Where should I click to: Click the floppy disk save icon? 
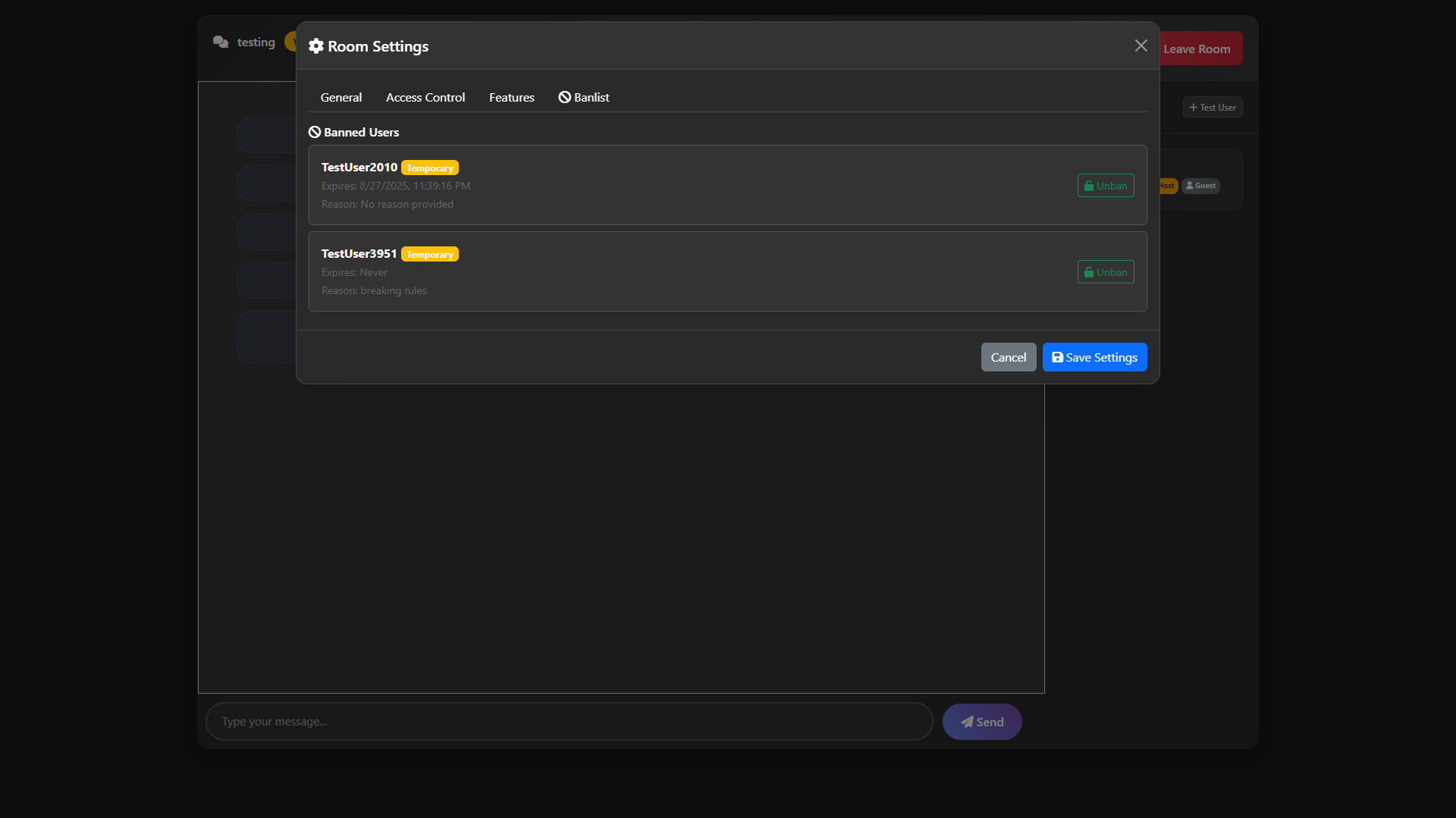(x=1057, y=357)
